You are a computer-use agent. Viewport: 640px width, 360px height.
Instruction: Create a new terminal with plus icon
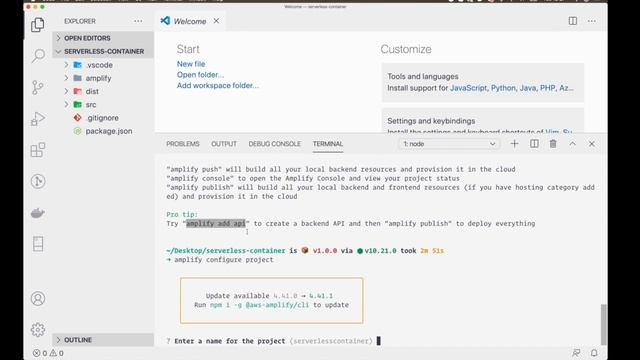(514, 144)
